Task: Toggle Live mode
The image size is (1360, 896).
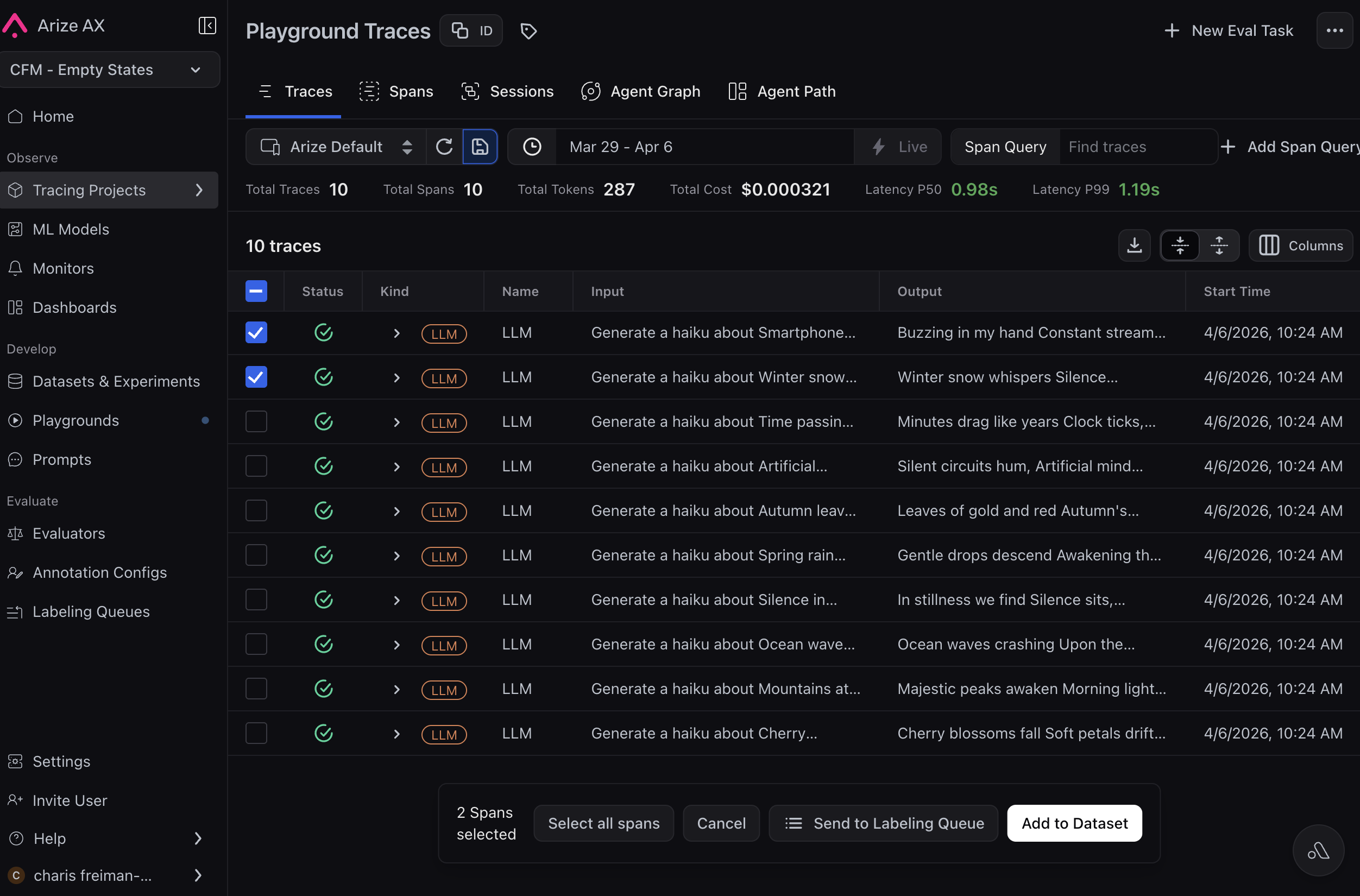Action: tap(898, 147)
